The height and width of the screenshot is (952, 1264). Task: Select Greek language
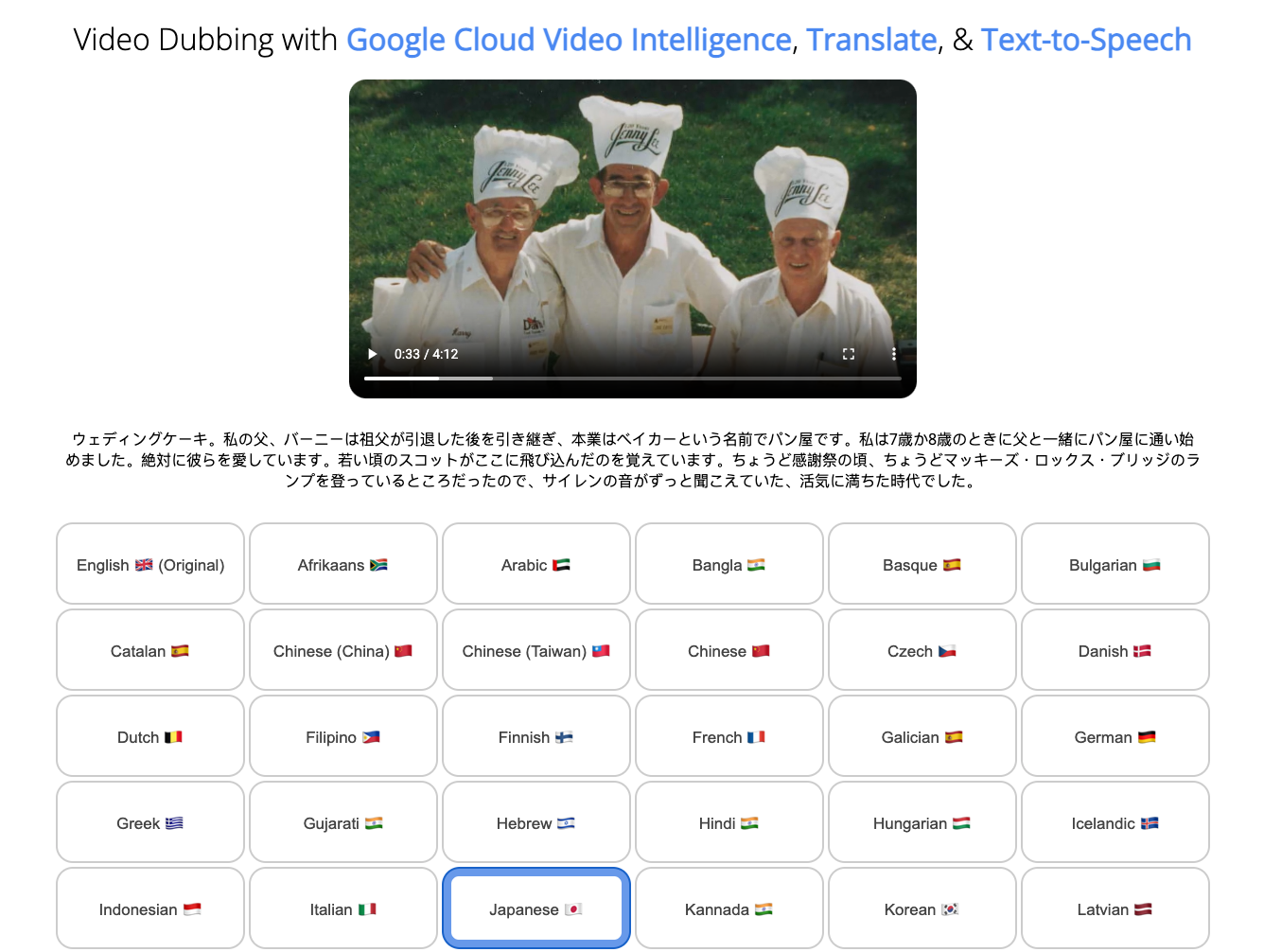tap(150, 822)
